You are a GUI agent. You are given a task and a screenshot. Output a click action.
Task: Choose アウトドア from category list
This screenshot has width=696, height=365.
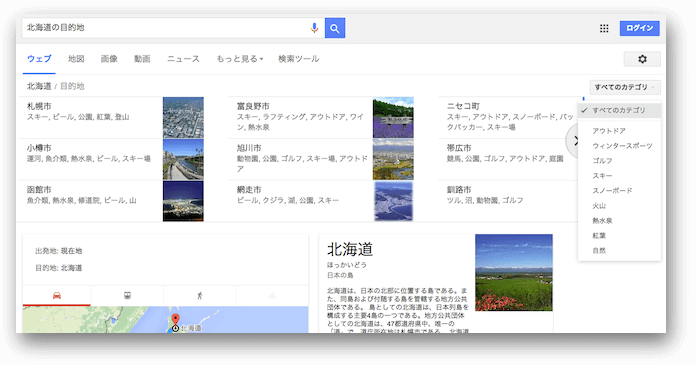[x=619, y=131]
